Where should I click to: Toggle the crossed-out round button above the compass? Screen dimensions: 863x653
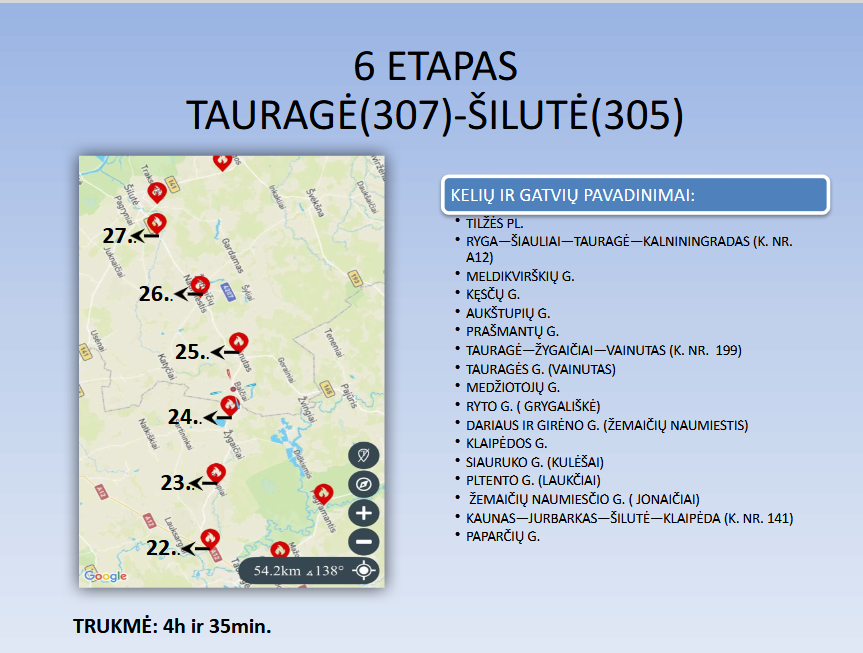pyautogui.click(x=364, y=456)
